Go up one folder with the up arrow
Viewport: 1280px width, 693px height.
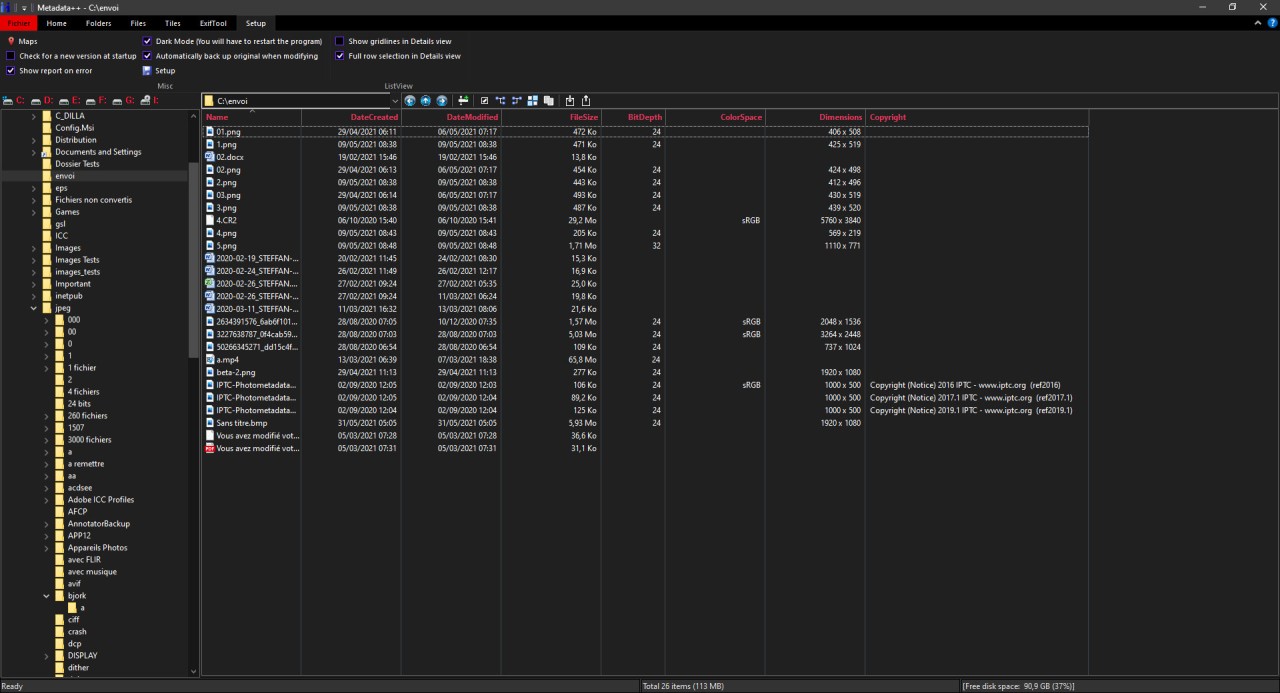point(426,101)
